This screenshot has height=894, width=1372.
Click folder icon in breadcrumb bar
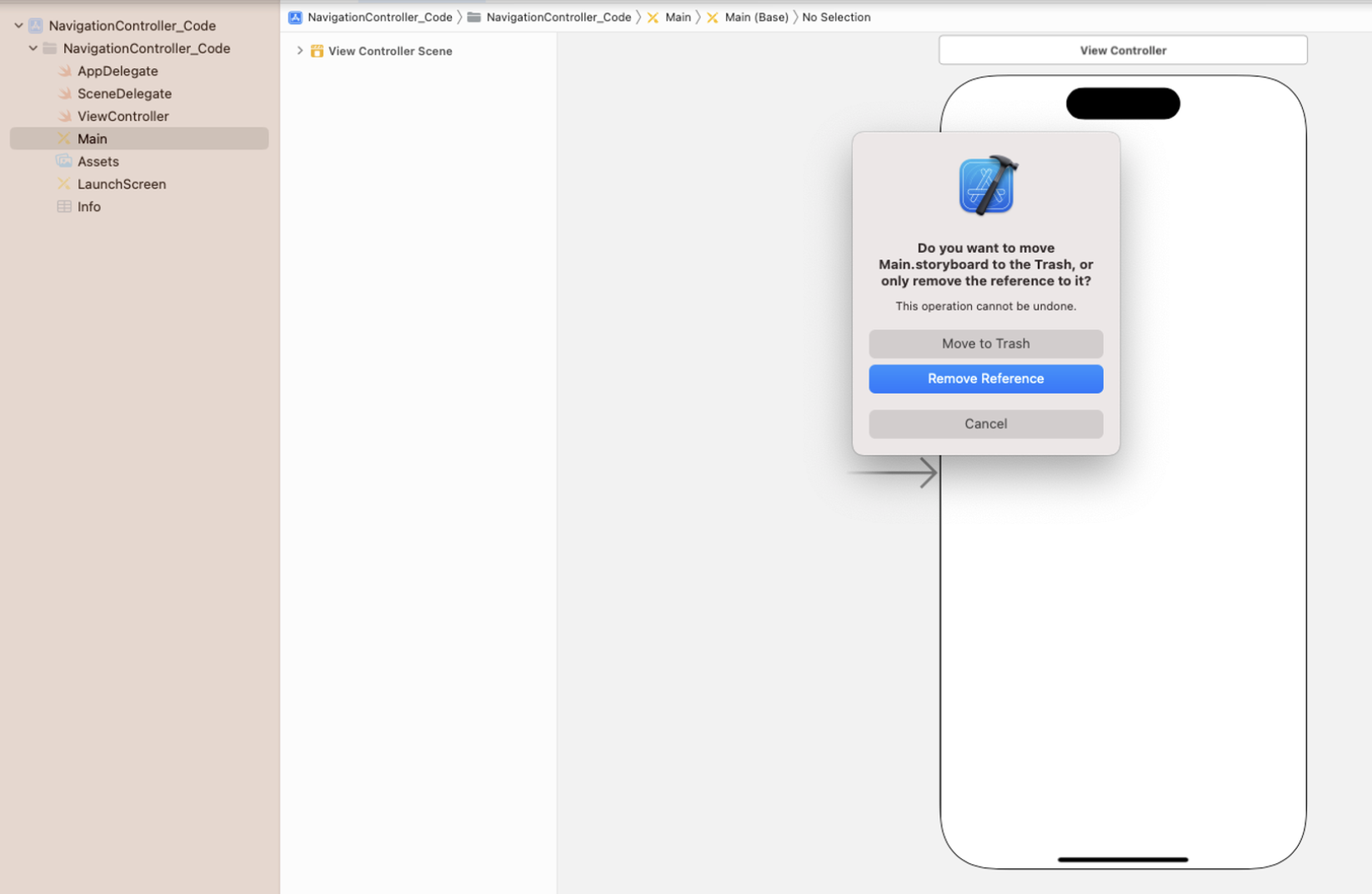pos(473,18)
